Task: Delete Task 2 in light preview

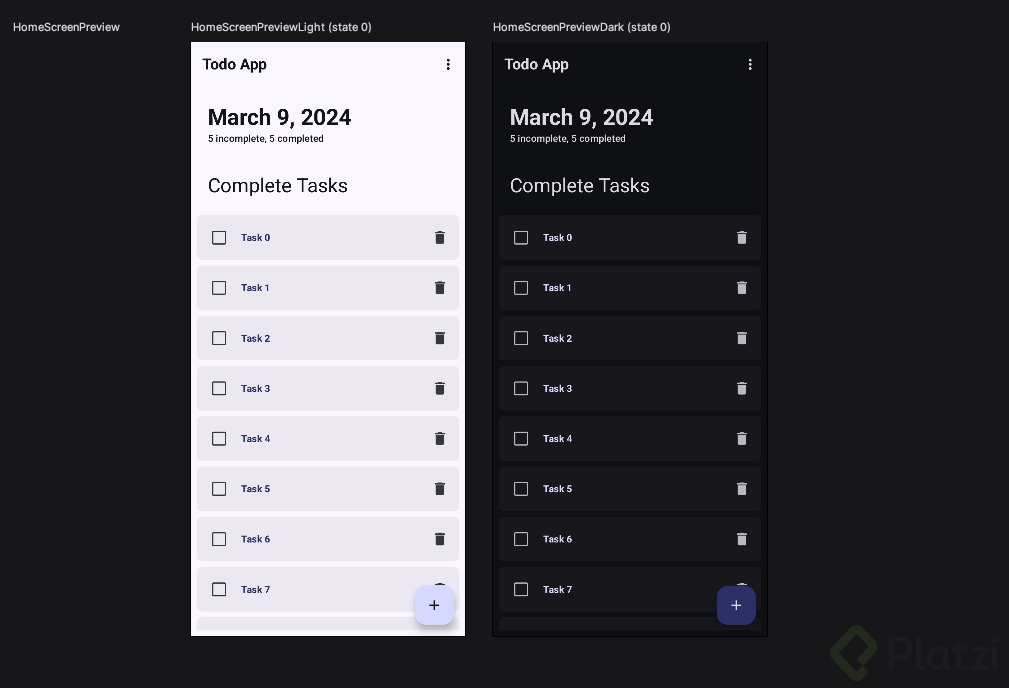Action: tap(440, 338)
